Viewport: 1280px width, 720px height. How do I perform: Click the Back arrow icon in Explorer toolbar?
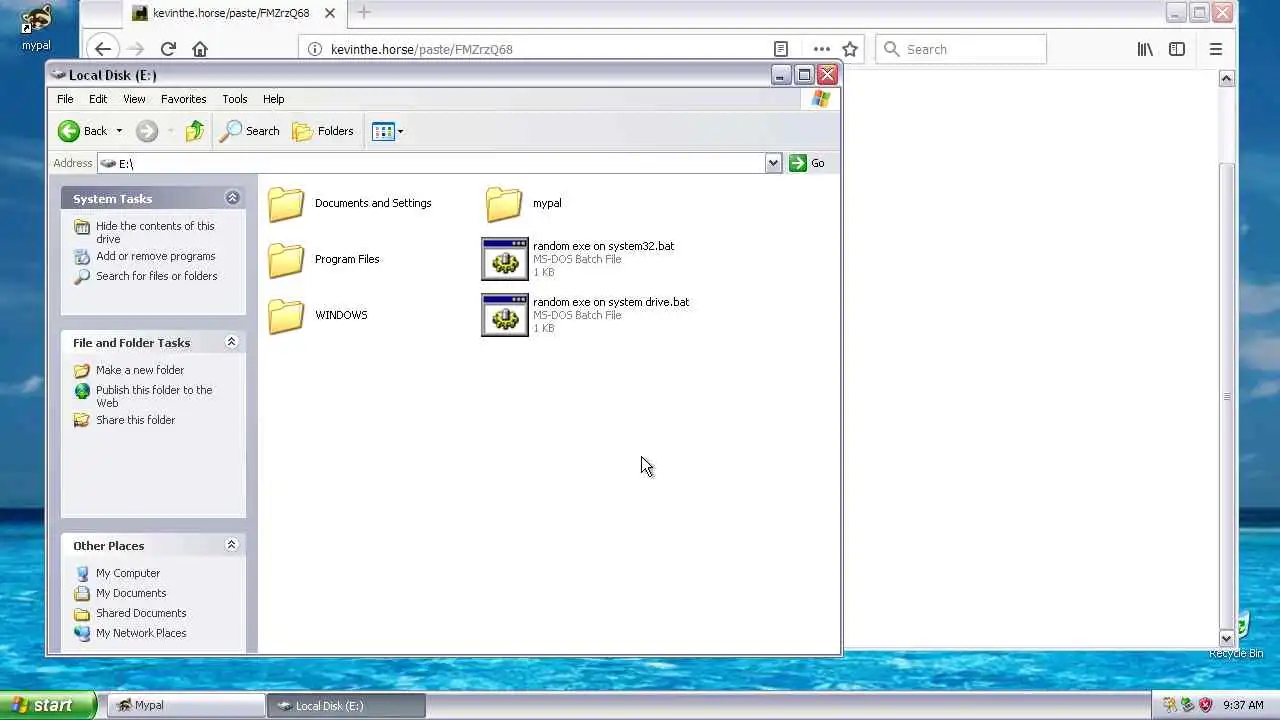click(x=69, y=131)
